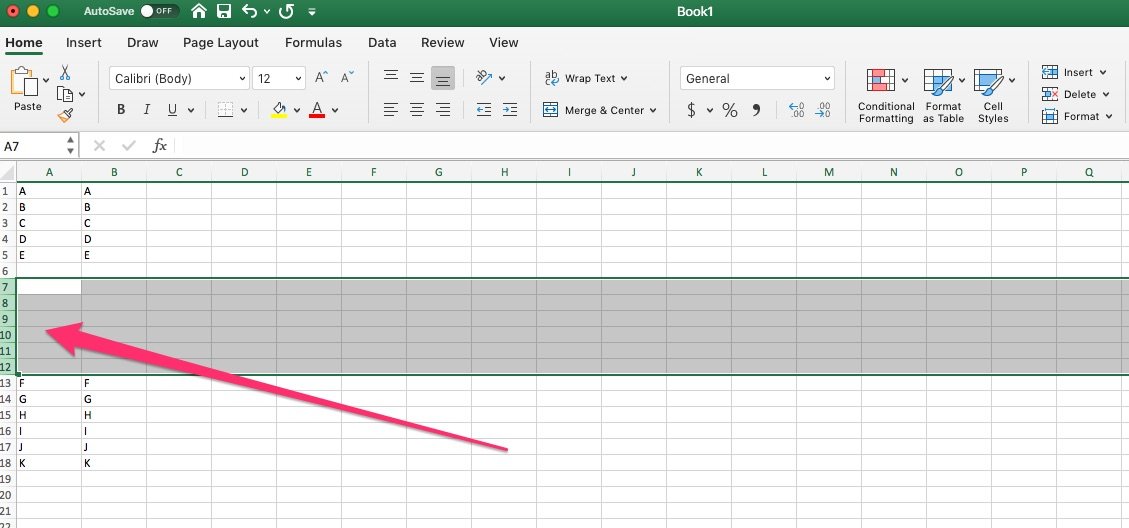Toggle Italic formatting
The image size is (1129, 528).
click(x=147, y=110)
